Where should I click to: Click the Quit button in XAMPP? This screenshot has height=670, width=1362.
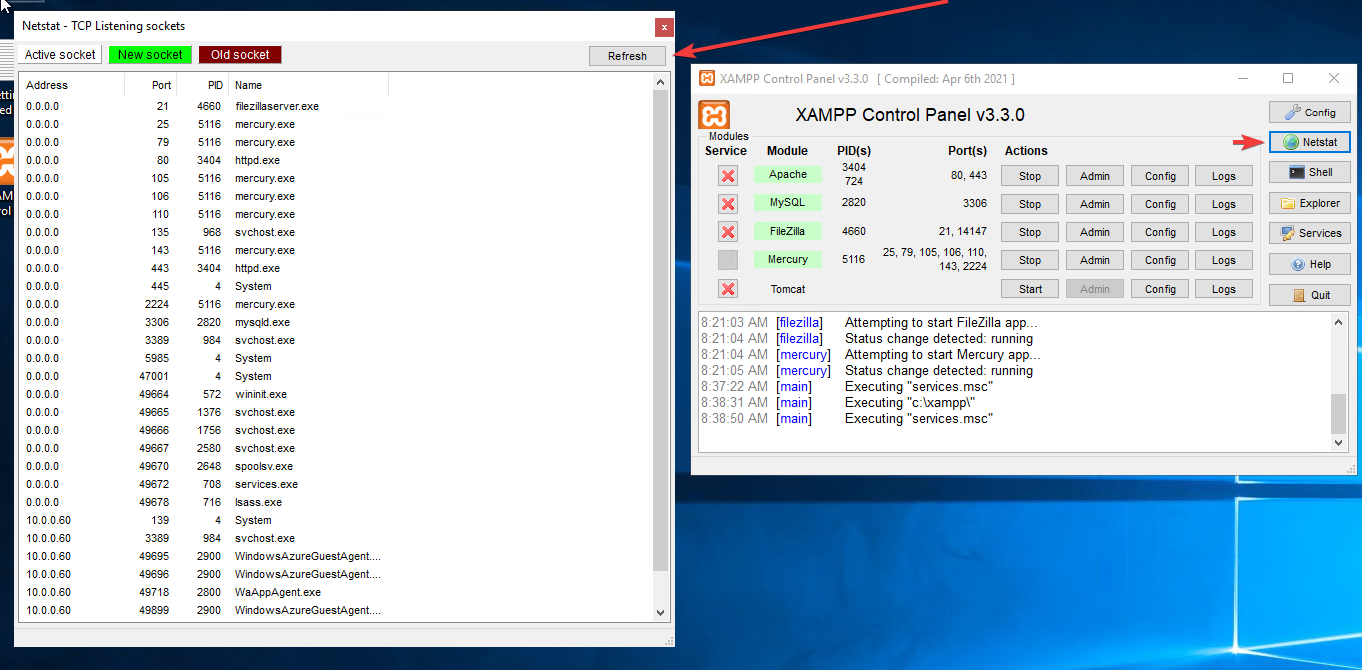(1309, 295)
